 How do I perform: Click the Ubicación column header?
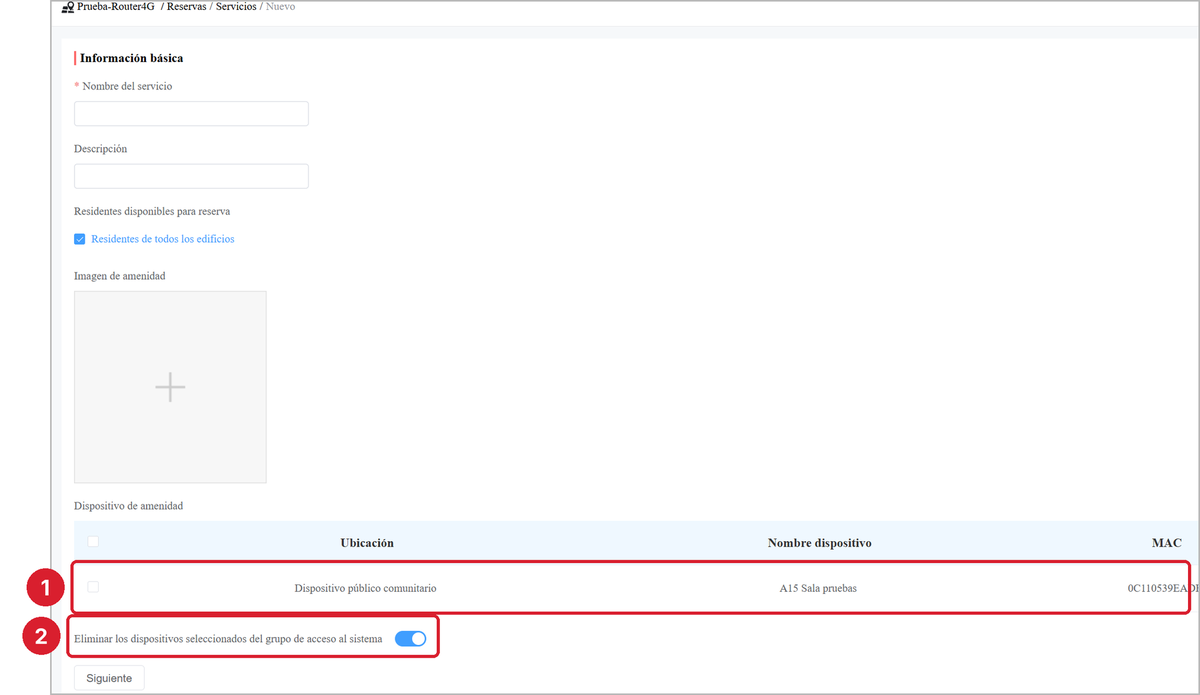367,543
